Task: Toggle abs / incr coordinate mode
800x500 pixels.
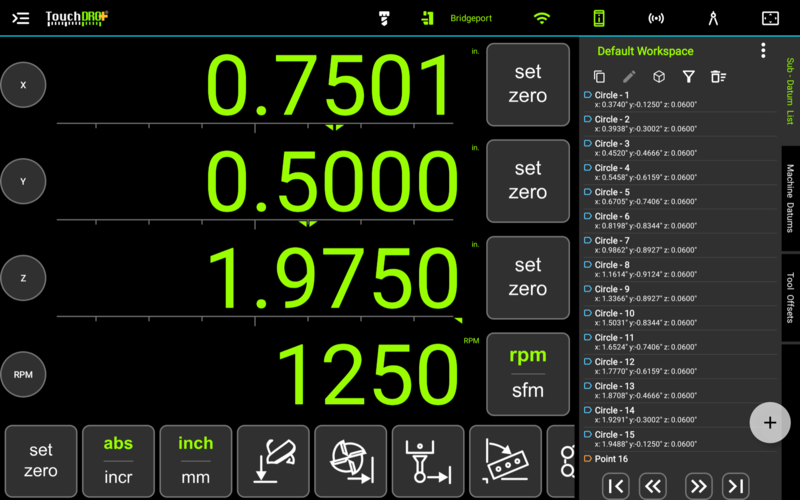Action: (118, 461)
